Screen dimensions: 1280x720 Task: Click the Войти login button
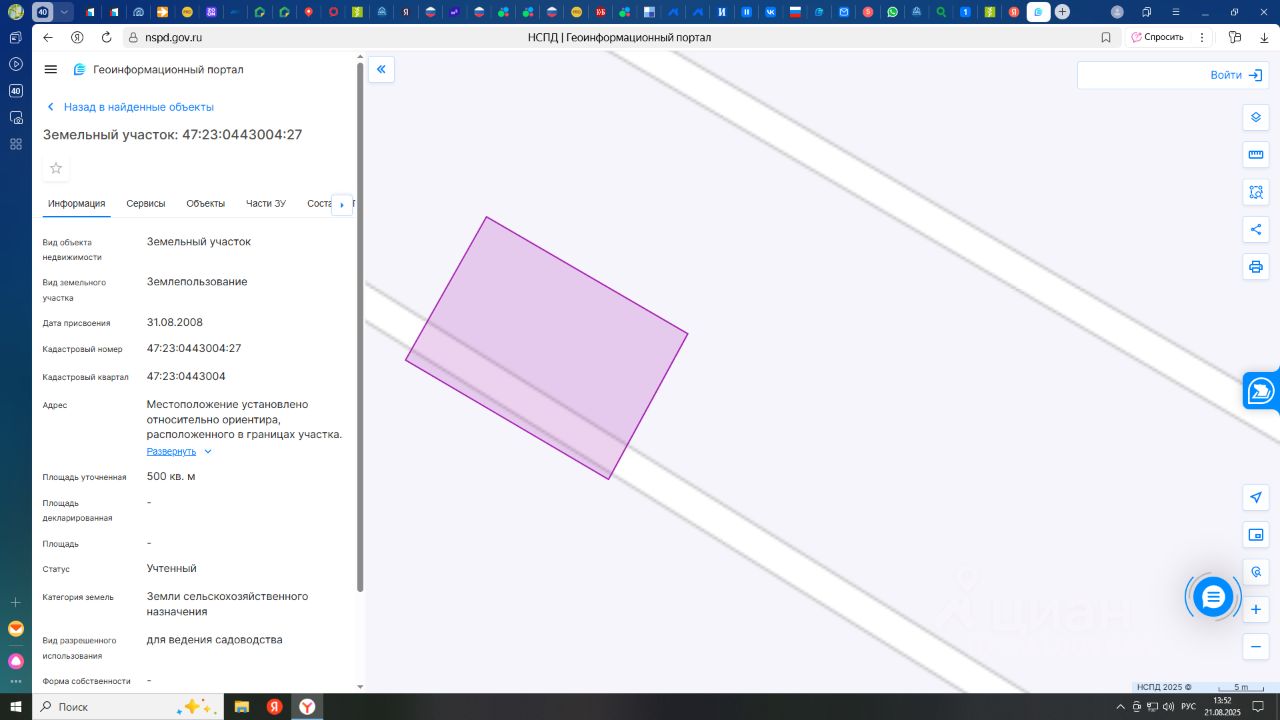coord(1236,75)
